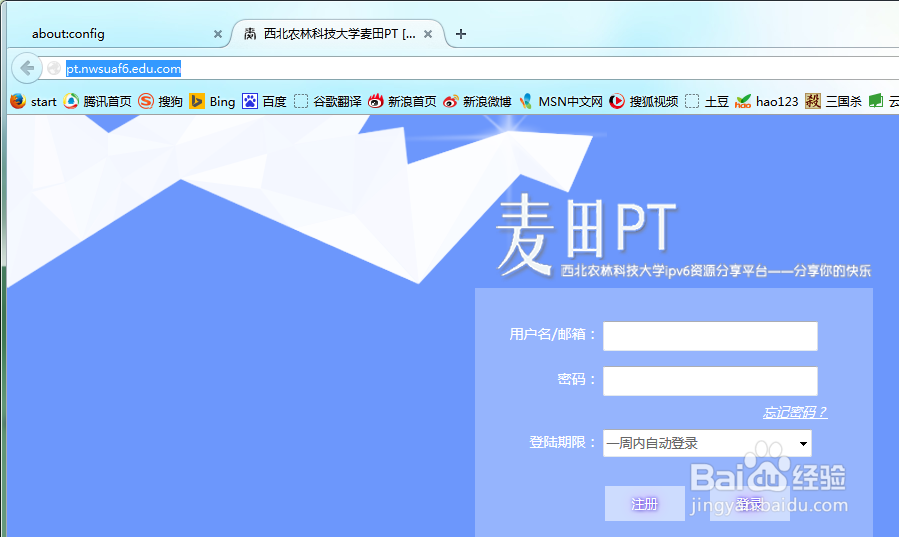Screen dimensions: 899x537
Task: Focus the 密码 password field
Action: click(x=710, y=381)
